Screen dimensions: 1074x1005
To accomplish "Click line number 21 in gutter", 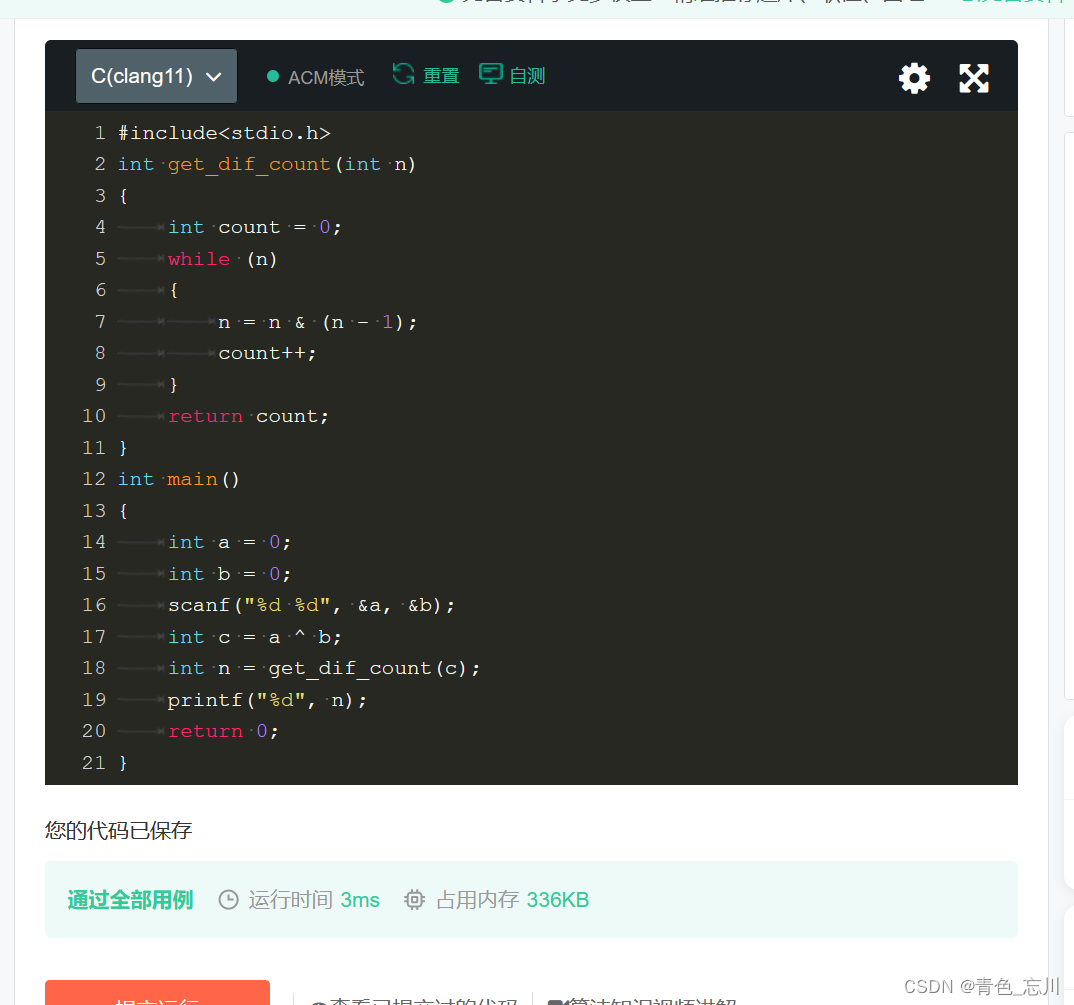I will pyautogui.click(x=94, y=763).
